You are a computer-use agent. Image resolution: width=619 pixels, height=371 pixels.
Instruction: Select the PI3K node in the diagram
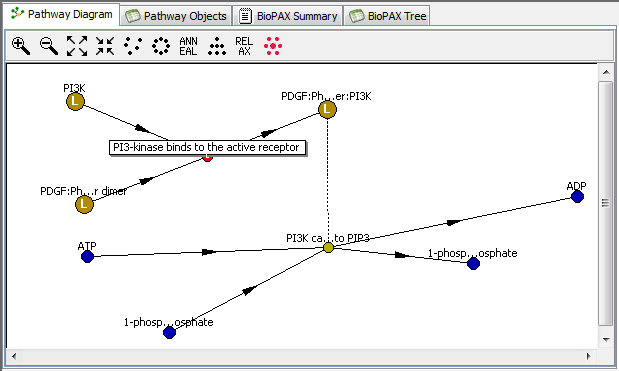click(x=75, y=101)
